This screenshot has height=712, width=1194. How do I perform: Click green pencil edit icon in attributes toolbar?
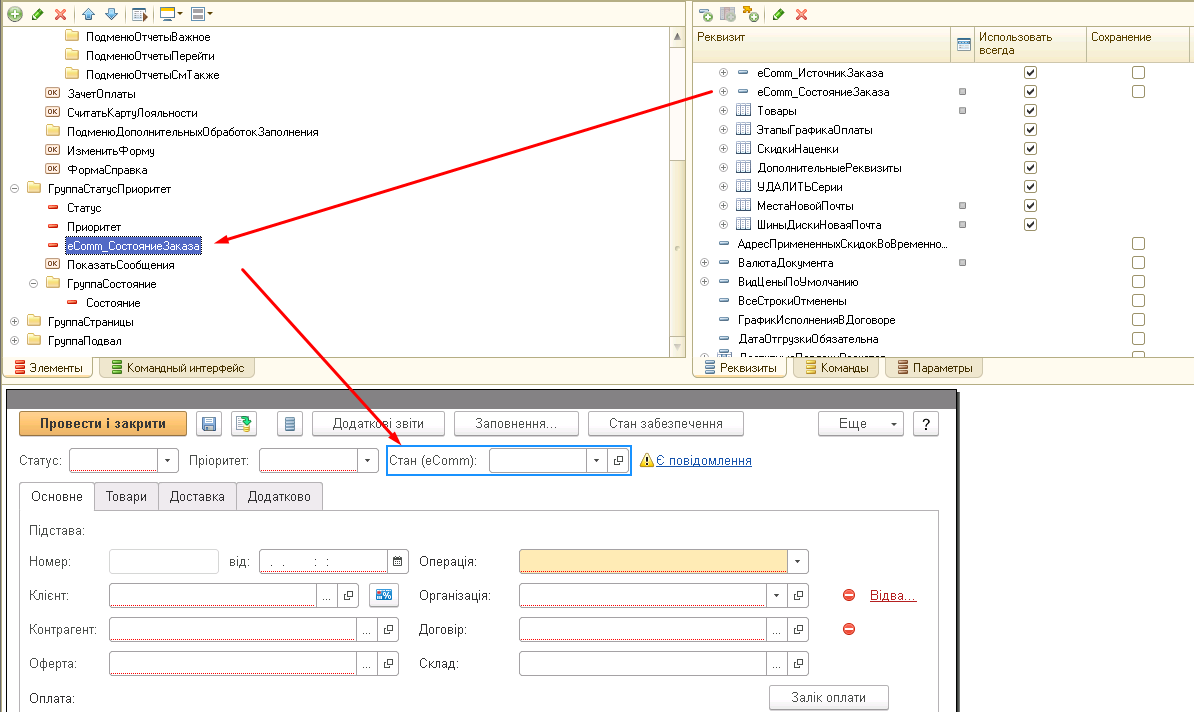(x=778, y=14)
